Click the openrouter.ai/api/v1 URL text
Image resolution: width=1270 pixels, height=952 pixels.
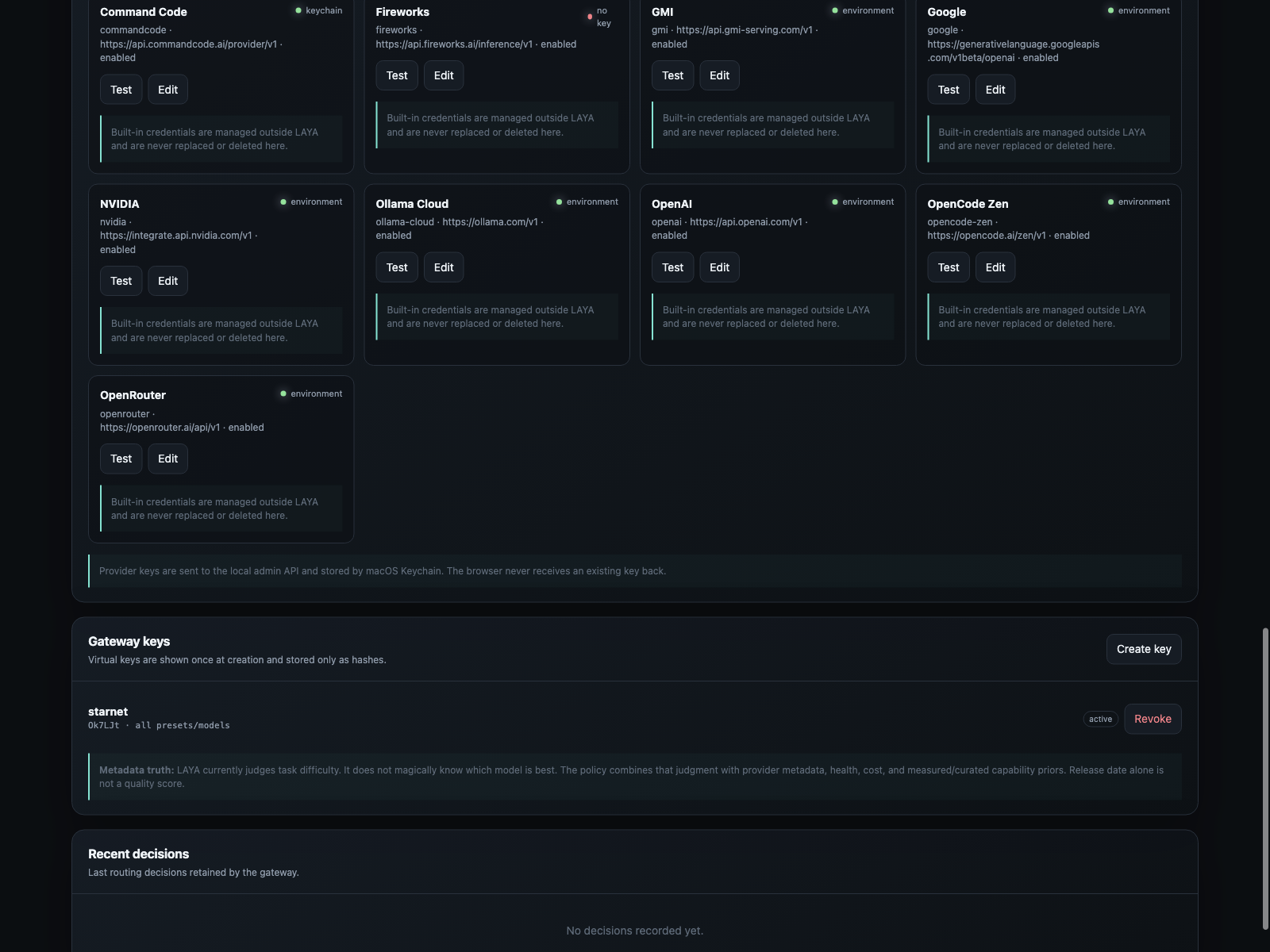(160, 428)
